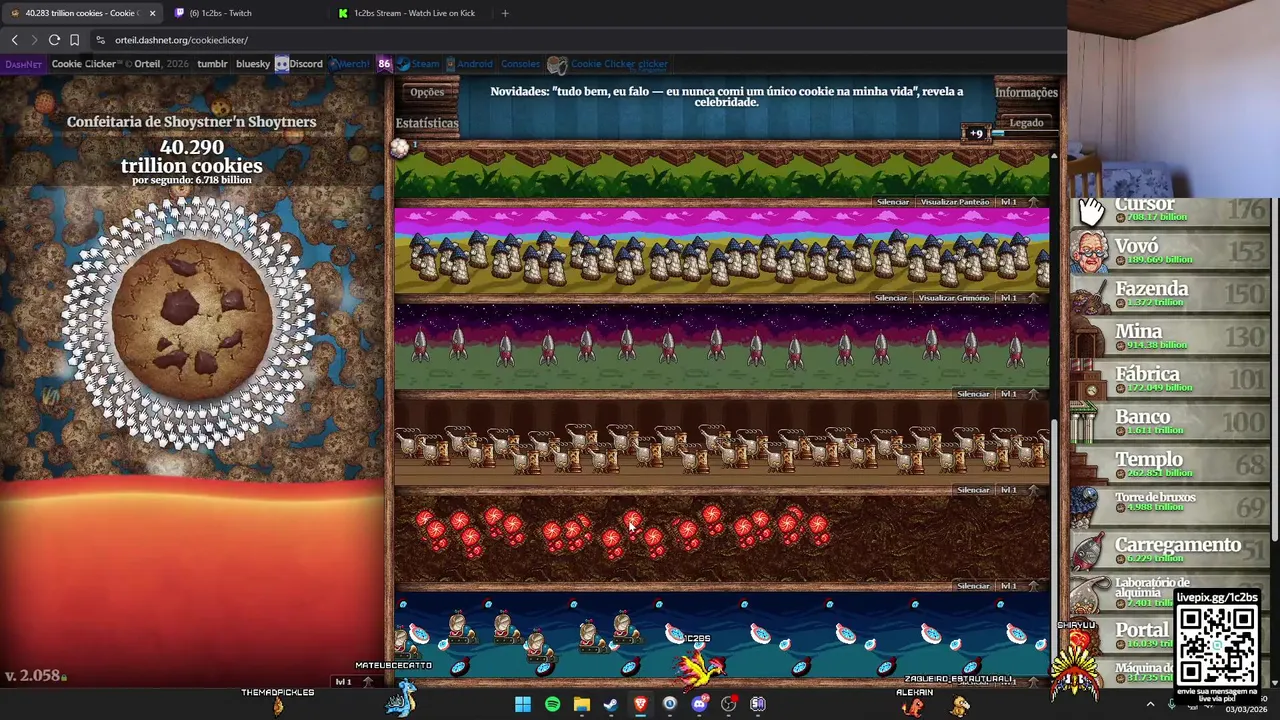The image size is (1280, 720).
Task: Open Opções menu
Action: 427,92
